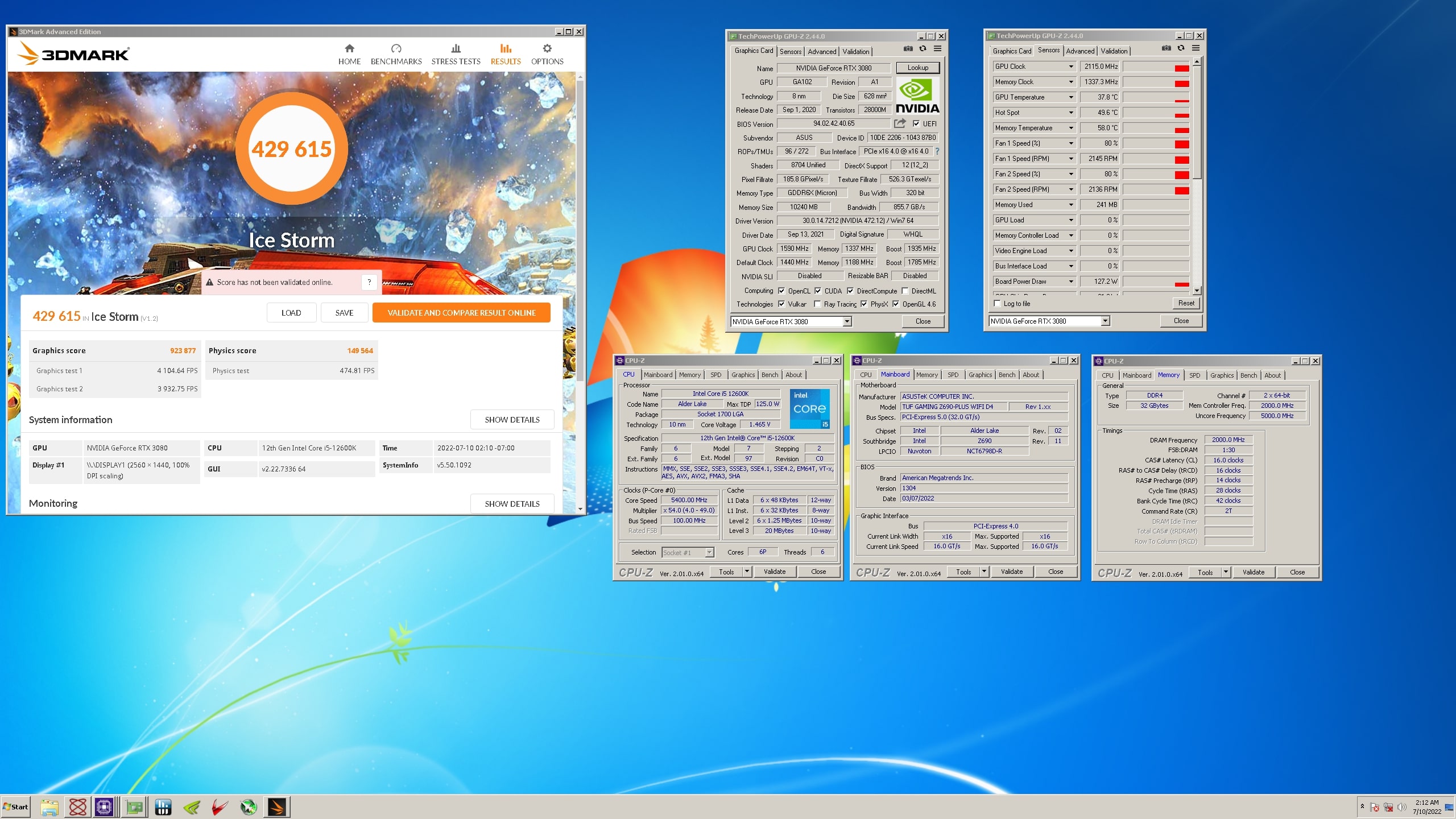Switch to 3DMark from the taskbar

point(277,807)
